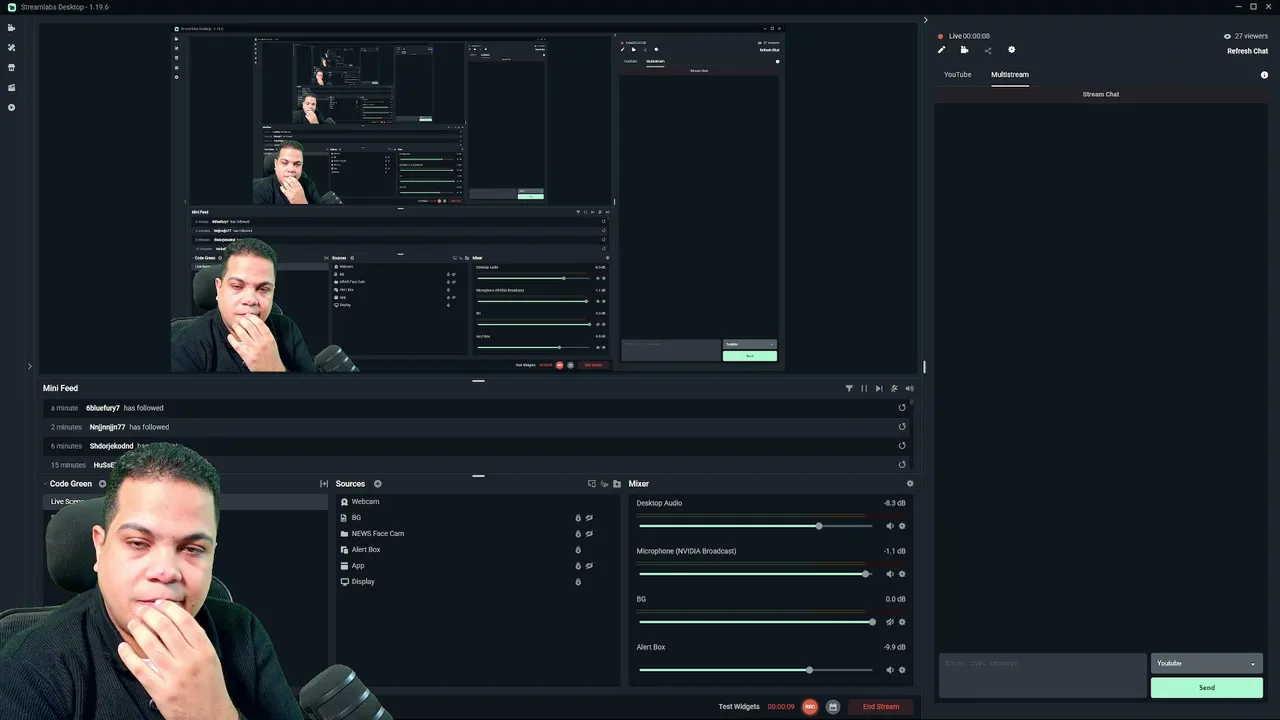
Task: Open Alert Box audio settings gear
Action: click(x=902, y=670)
